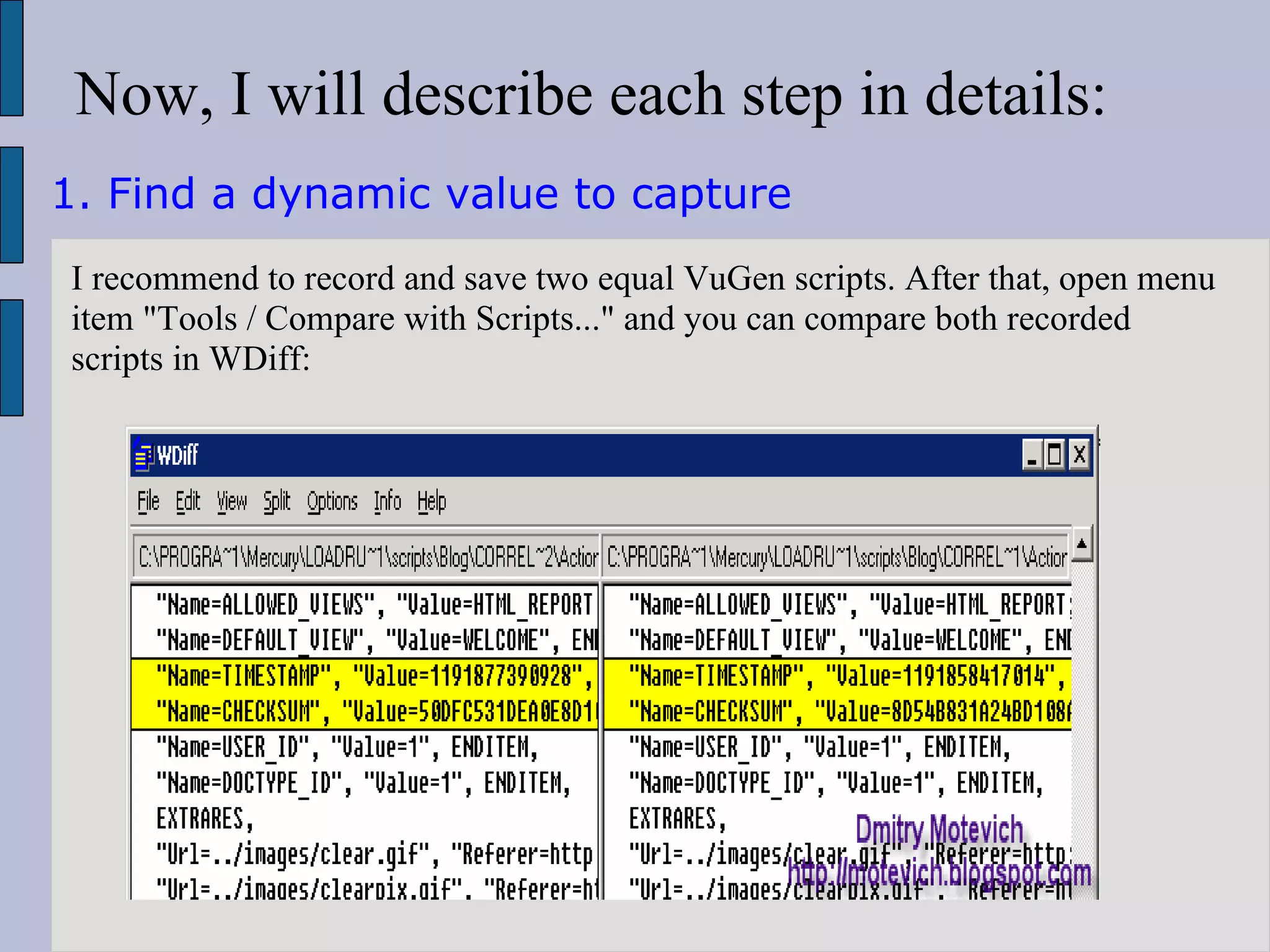The height and width of the screenshot is (952, 1270).
Task: Close the WDiff window
Action: coord(1079,455)
